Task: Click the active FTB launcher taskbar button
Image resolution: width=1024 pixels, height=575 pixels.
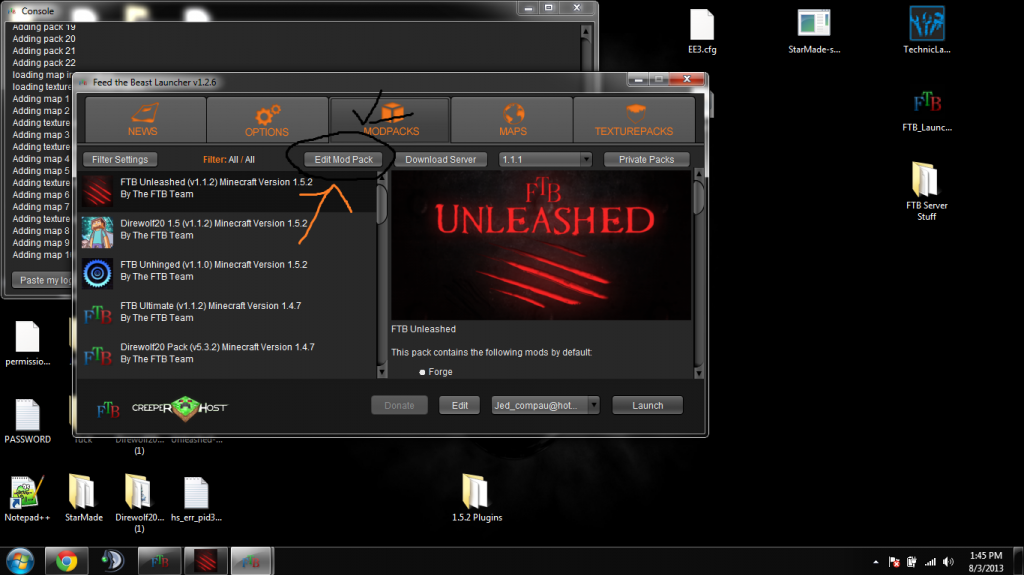Action: 251,561
